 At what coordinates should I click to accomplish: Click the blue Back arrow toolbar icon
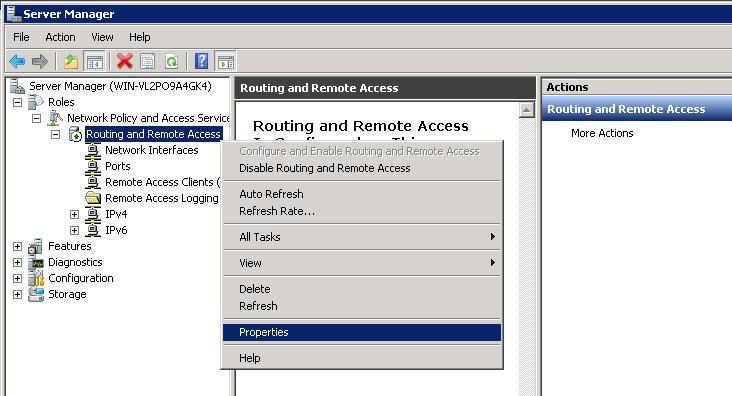coord(17,61)
